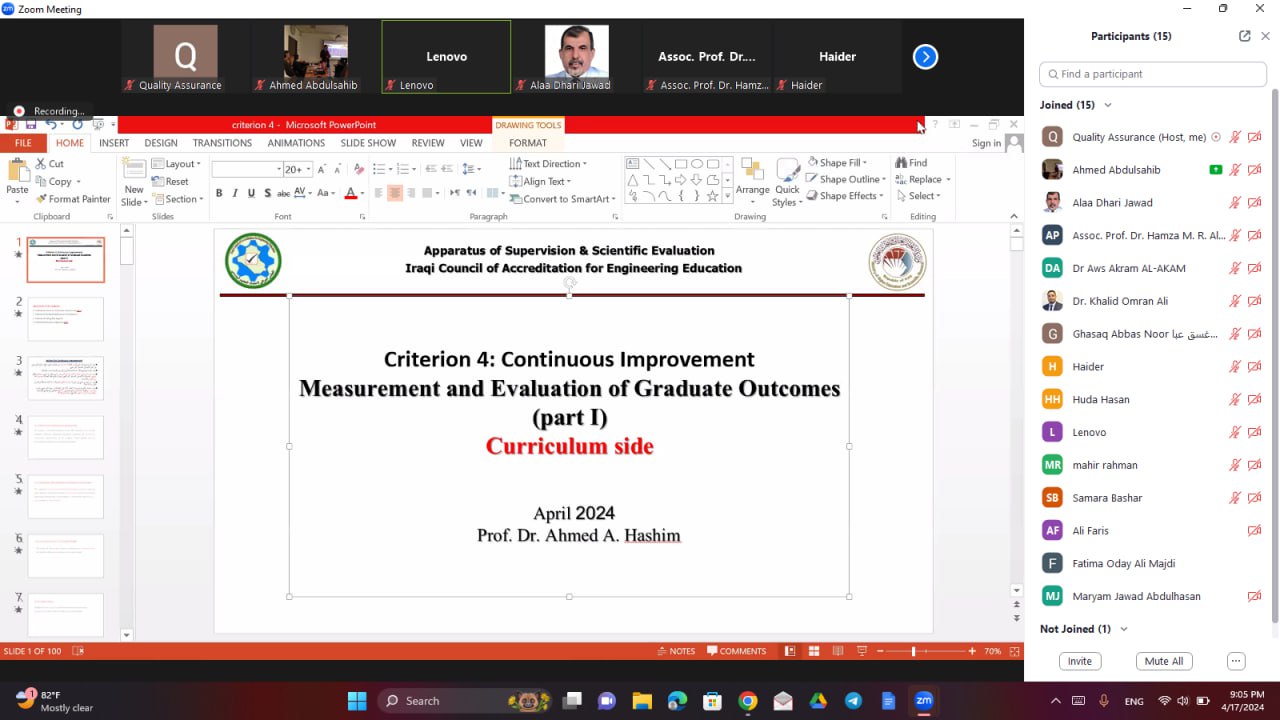This screenshot has width=1280, height=720.
Task: Convert text to SmartArt
Action: point(562,199)
